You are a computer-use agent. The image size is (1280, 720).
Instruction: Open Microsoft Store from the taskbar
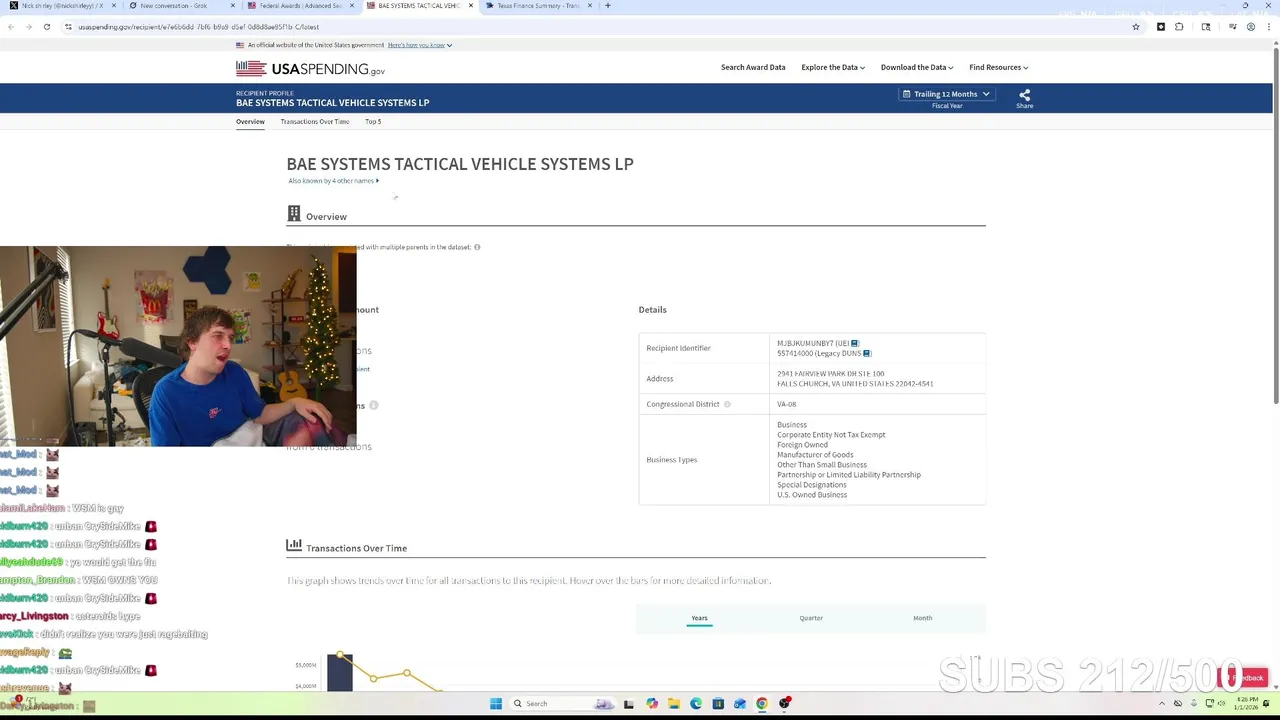(718, 703)
